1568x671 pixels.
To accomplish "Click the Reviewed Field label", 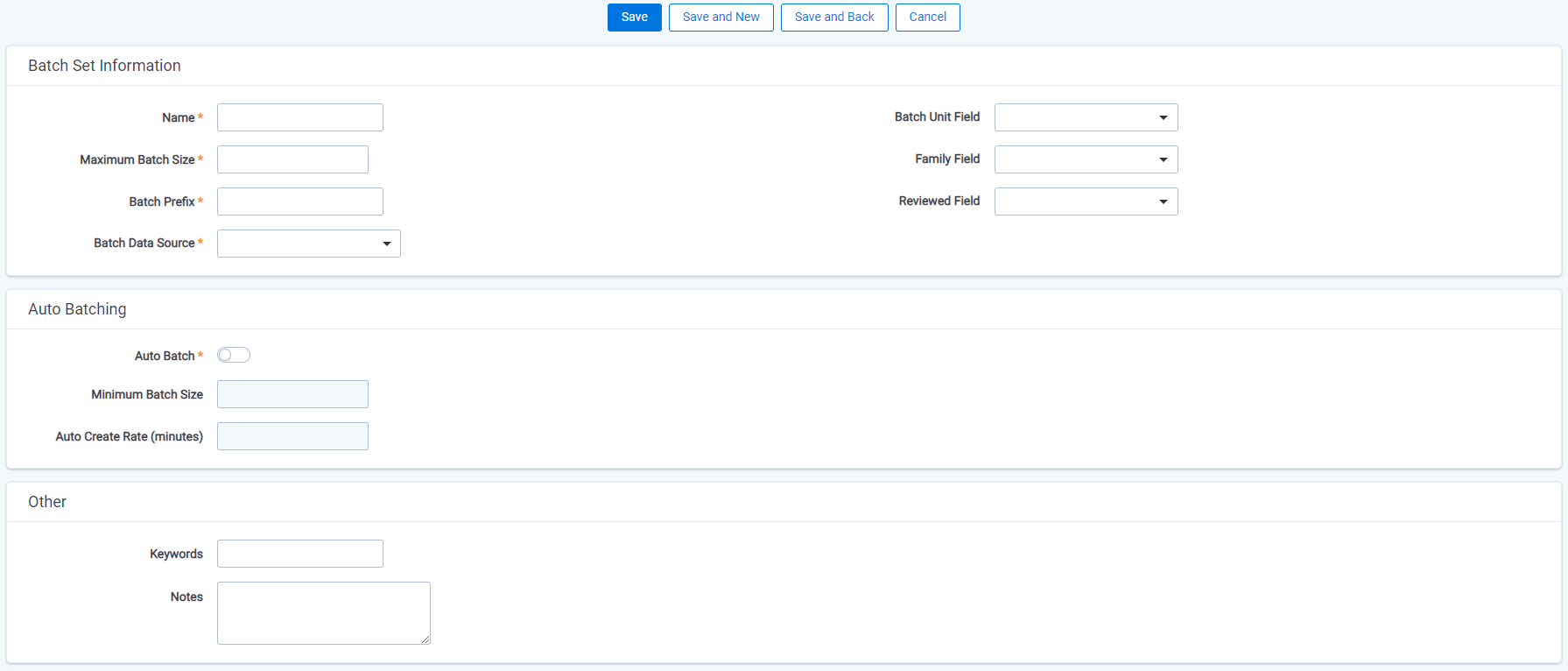I will click(939, 201).
